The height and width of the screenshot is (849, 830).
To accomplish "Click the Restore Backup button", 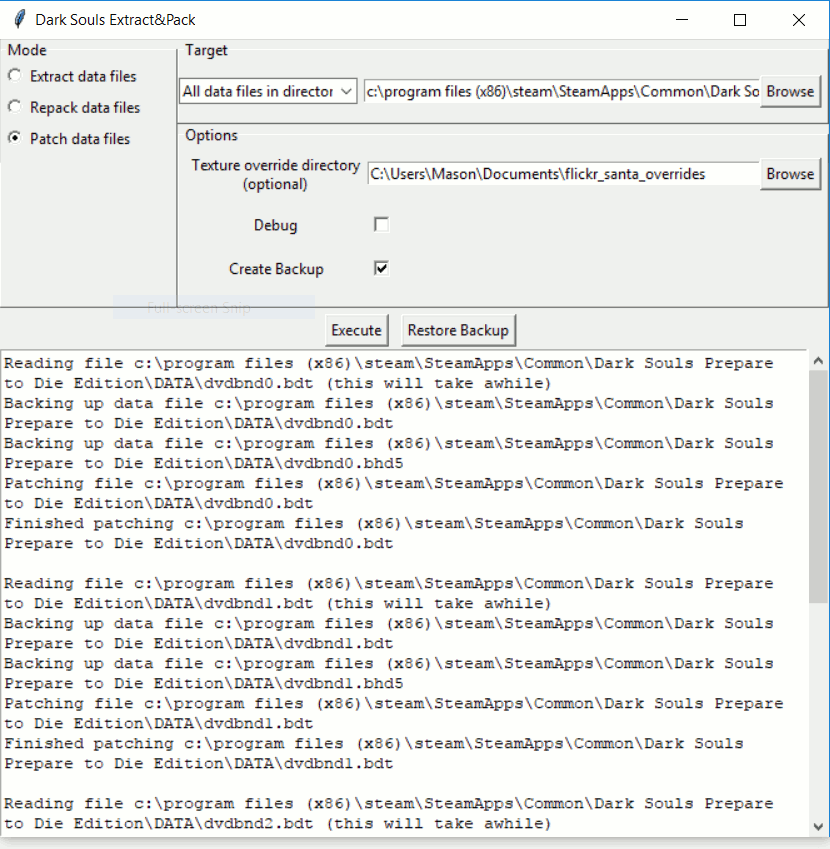I will pos(458,330).
